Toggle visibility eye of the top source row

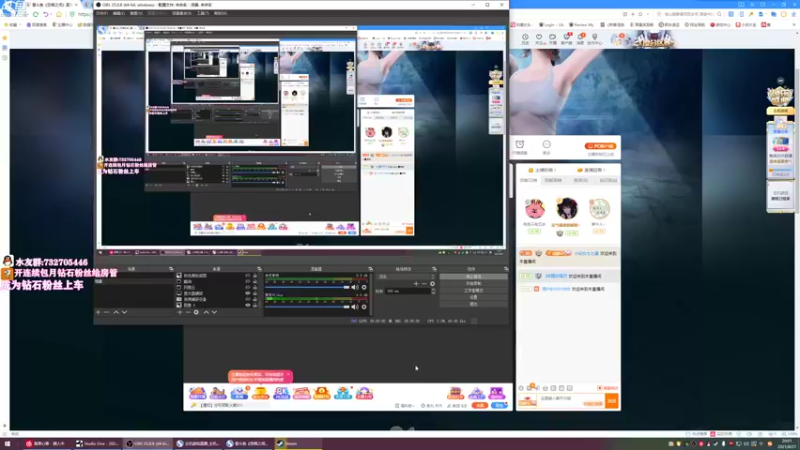[x=248, y=276]
